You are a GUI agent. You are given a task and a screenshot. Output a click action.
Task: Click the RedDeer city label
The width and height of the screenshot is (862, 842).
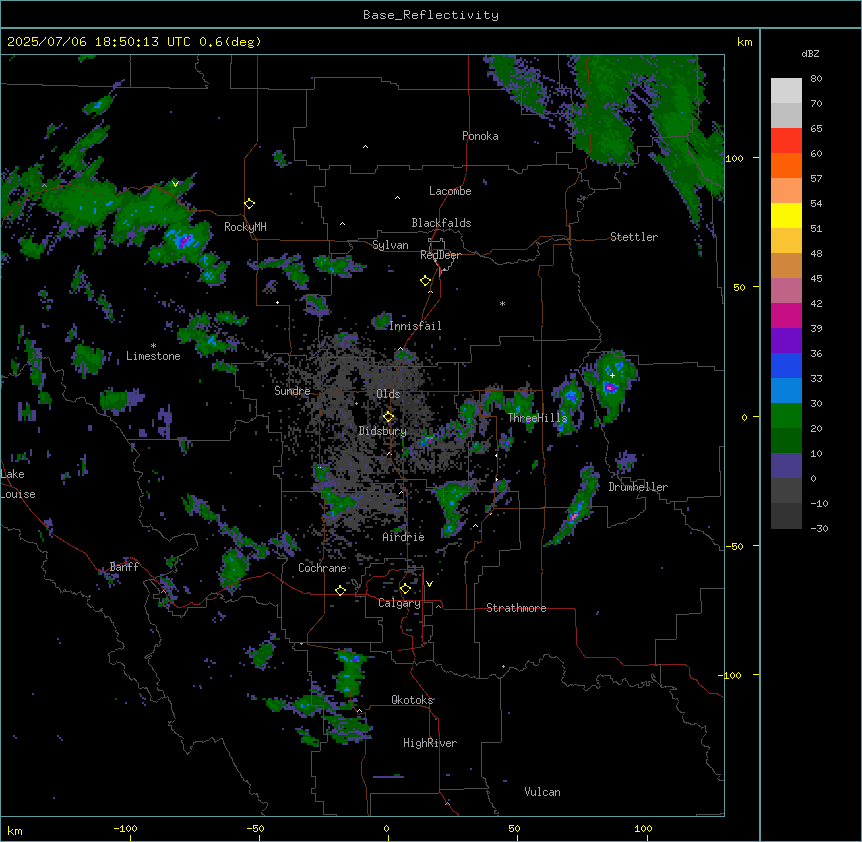[440, 255]
